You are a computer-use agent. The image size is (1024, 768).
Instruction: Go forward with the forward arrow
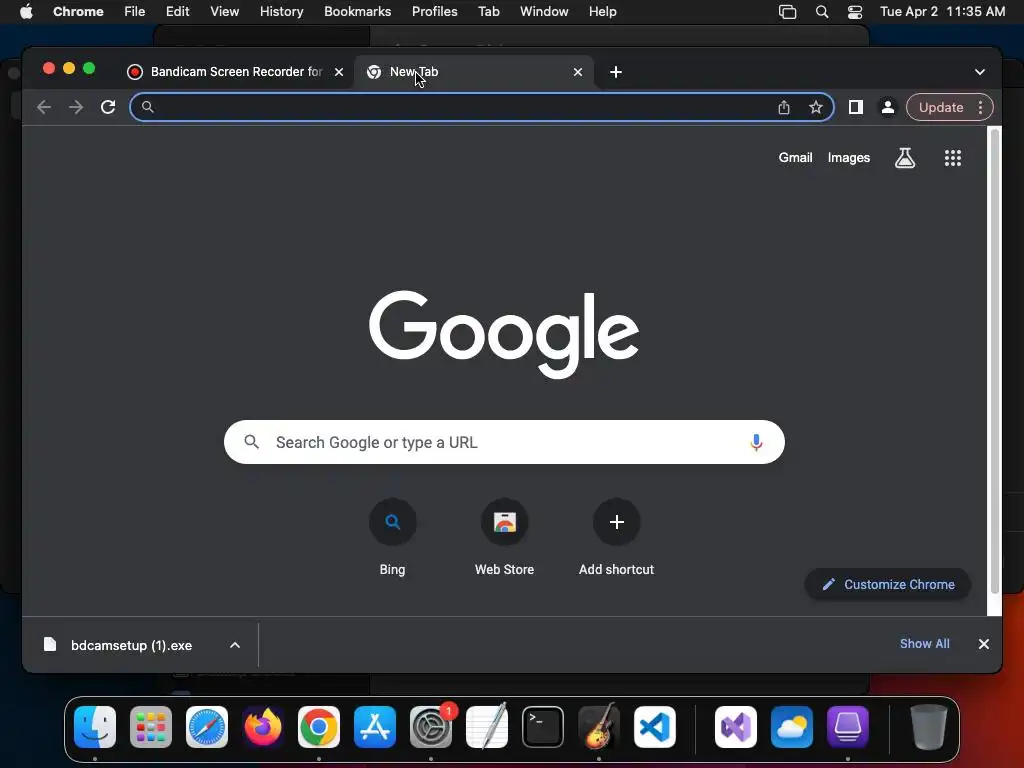tap(76, 107)
